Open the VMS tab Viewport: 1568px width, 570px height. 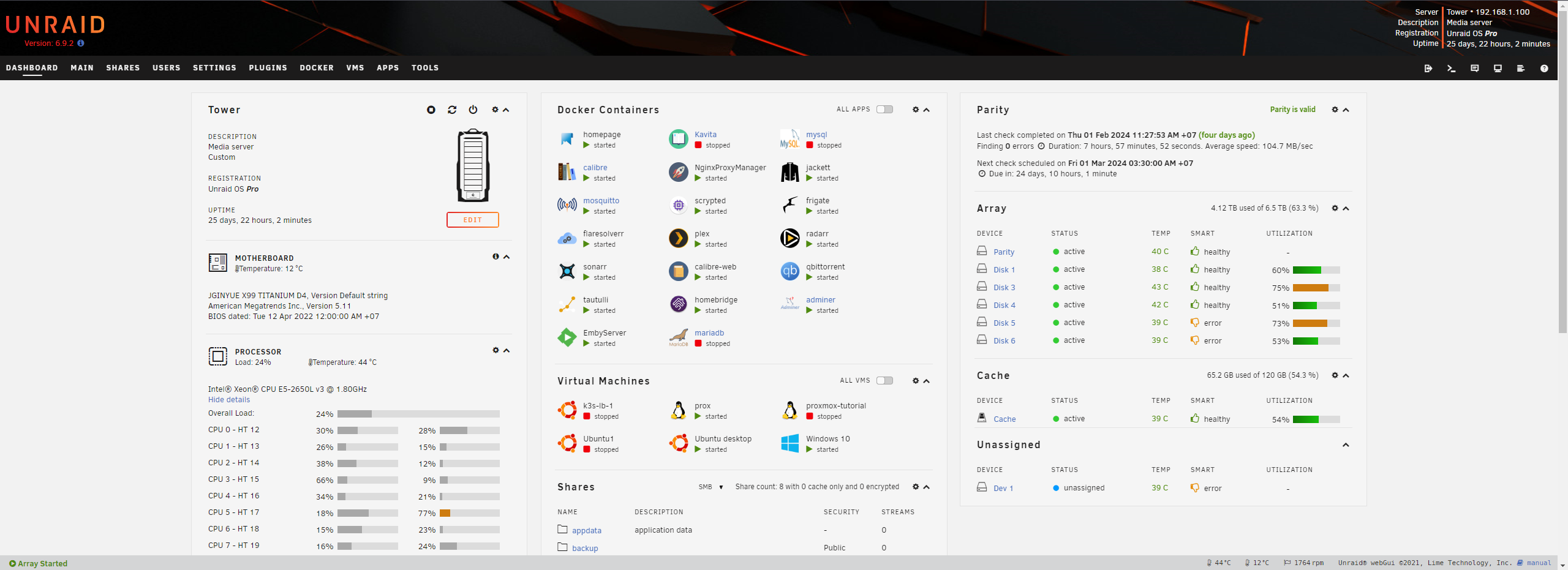coord(355,68)
